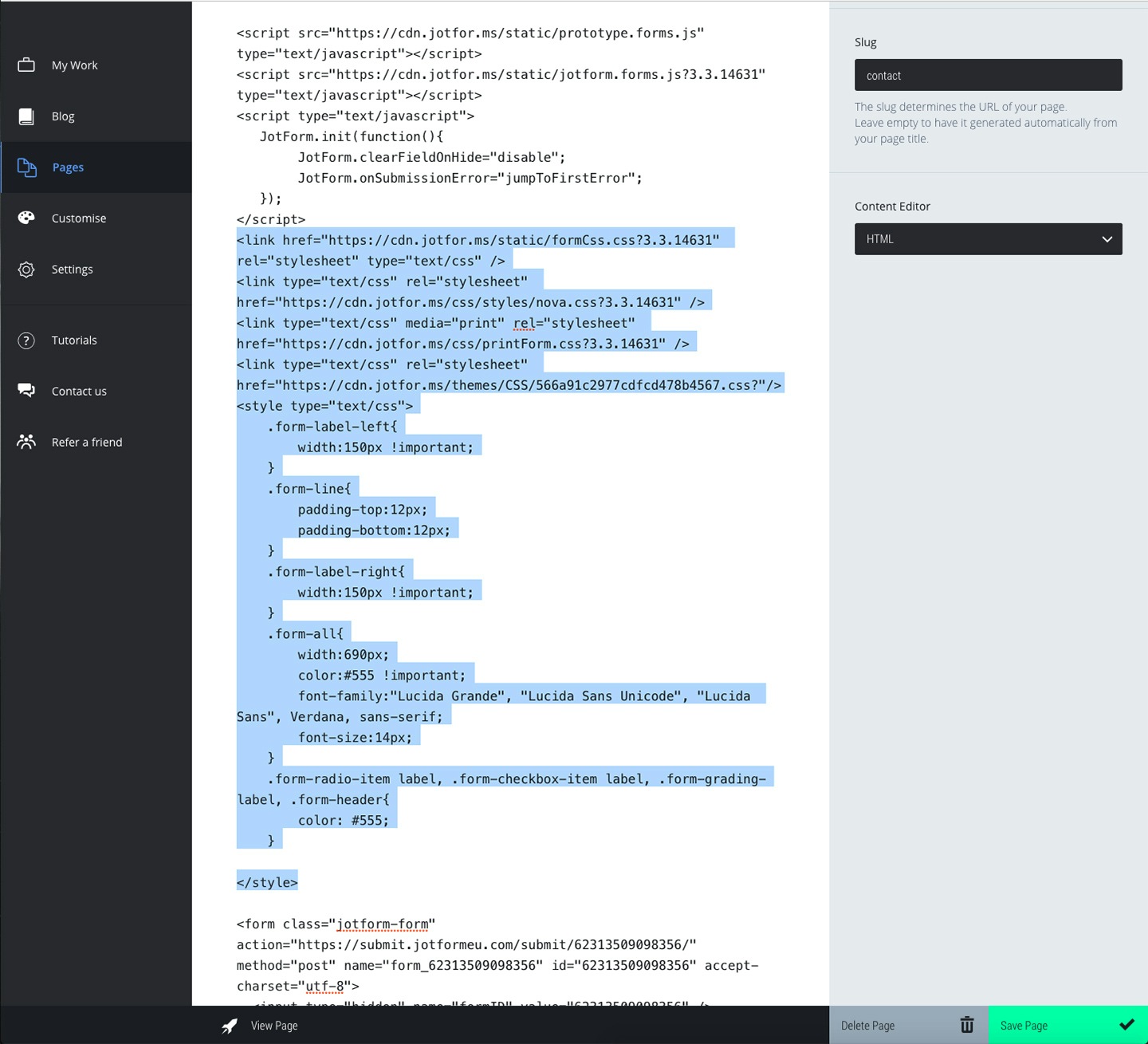Click the Blog book icon
The image size is (1148, 1044).
click(26, 116)
